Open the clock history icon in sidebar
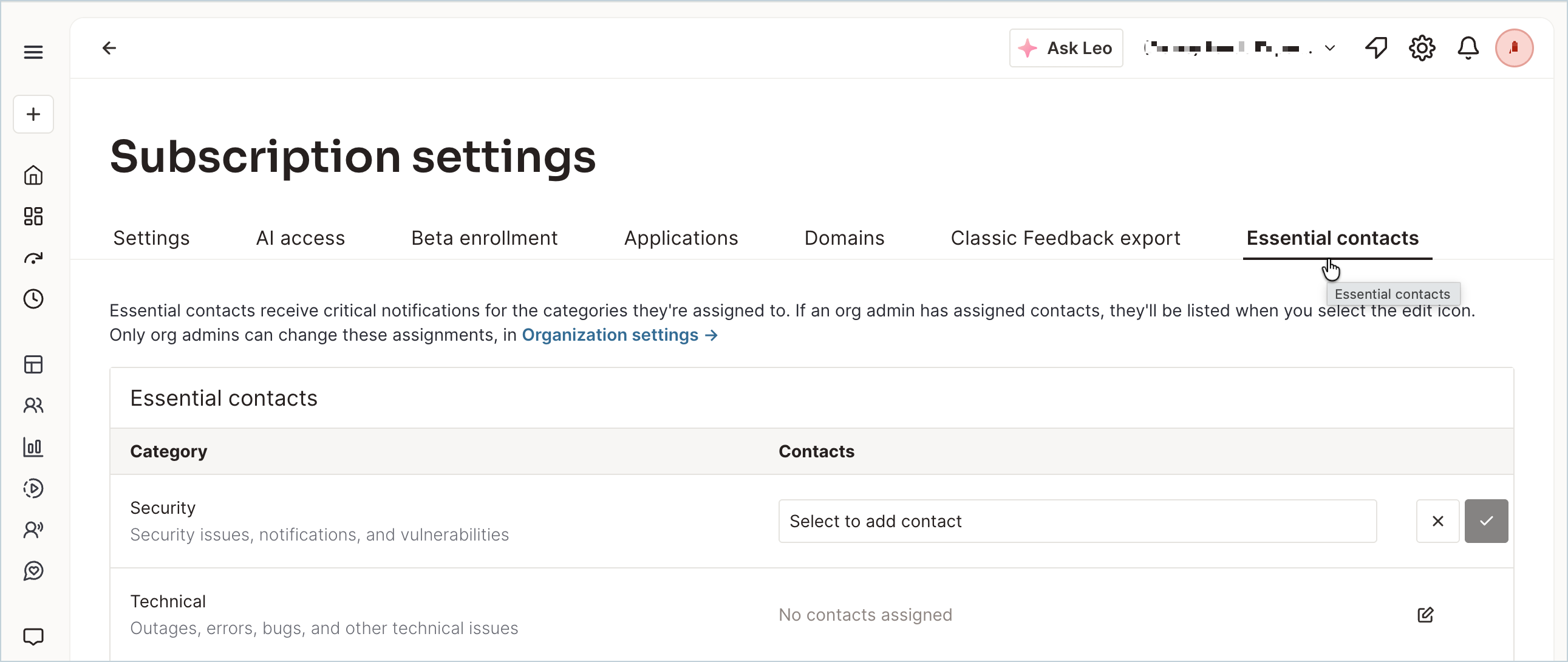 click(33, 298)
